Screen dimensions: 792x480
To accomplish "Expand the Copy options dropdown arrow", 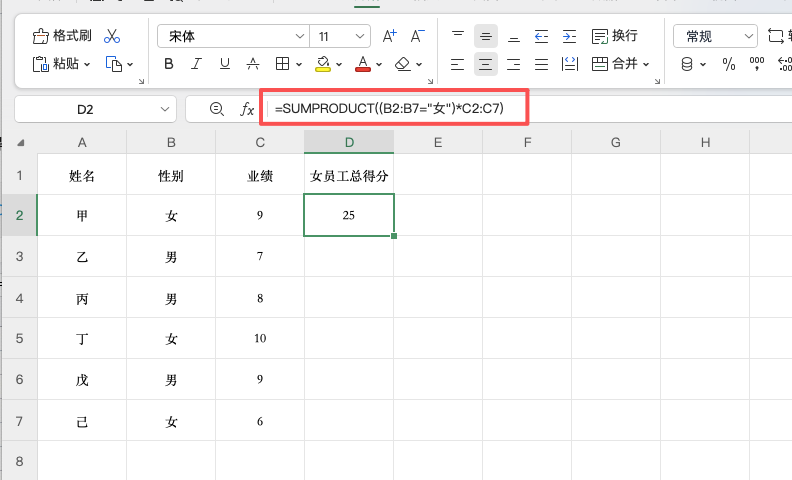I will click(x=130, y=64).
